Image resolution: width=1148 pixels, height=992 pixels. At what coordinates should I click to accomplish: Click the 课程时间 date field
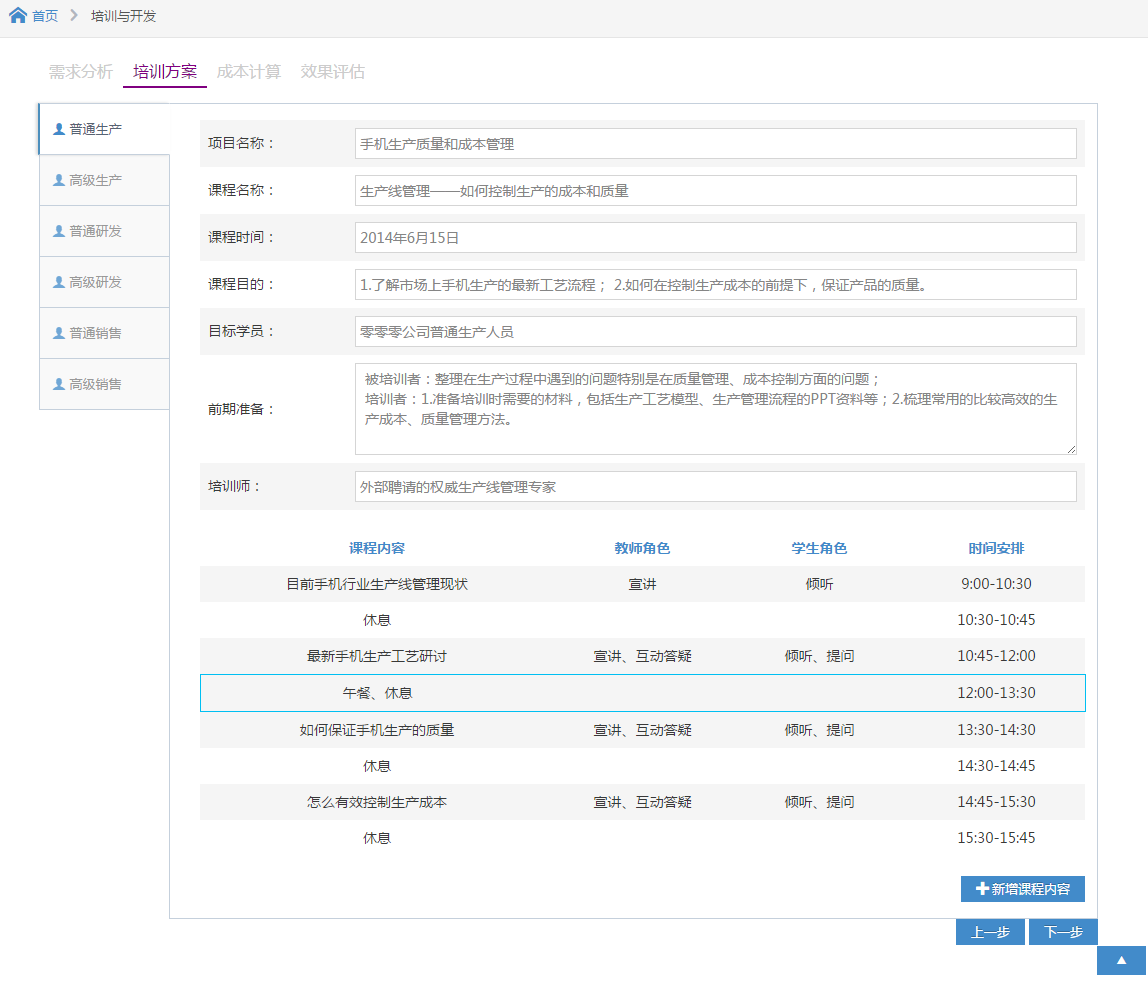715,237
